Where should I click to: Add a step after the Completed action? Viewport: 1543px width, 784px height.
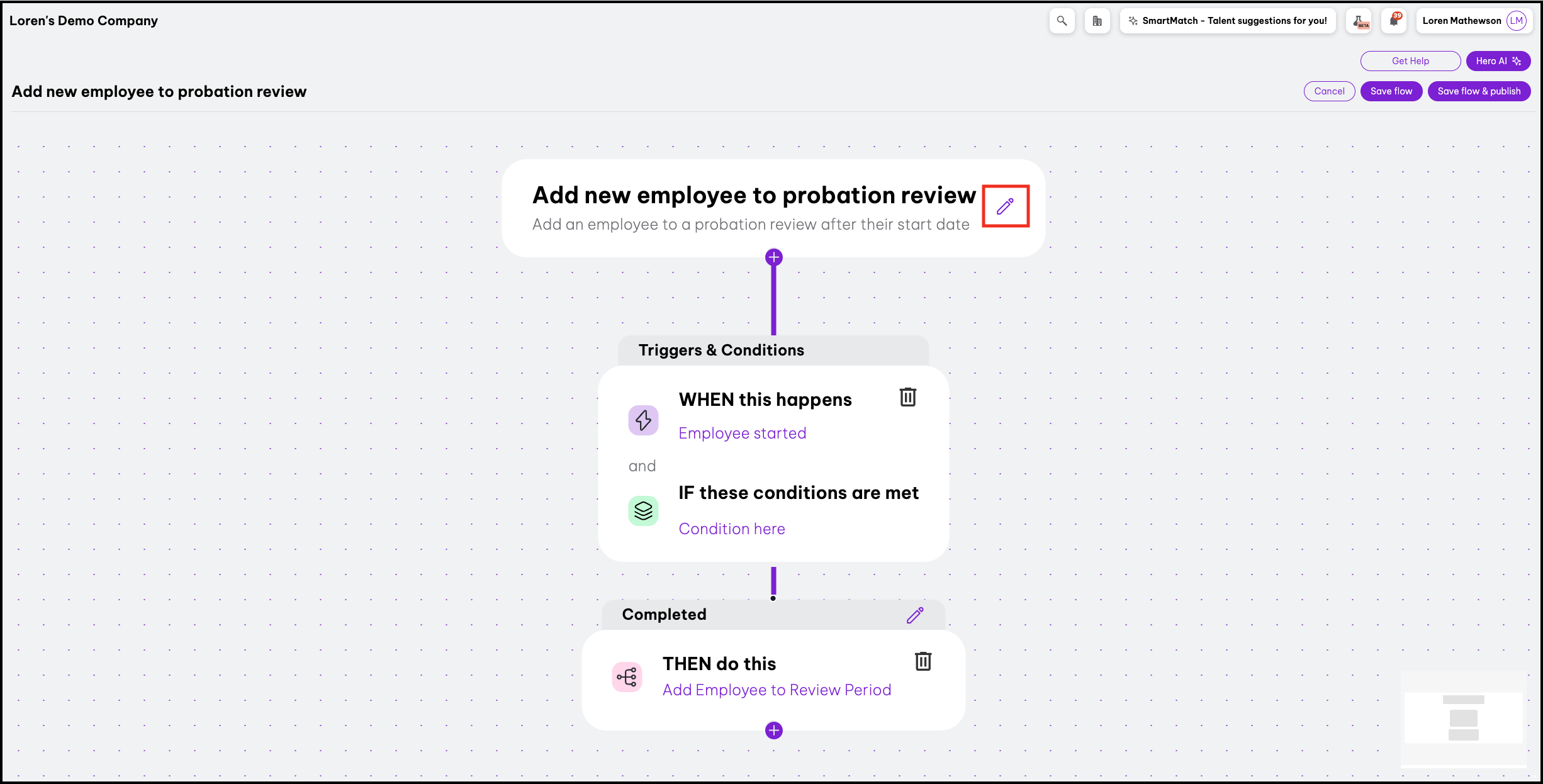click(x=773, y=731)
